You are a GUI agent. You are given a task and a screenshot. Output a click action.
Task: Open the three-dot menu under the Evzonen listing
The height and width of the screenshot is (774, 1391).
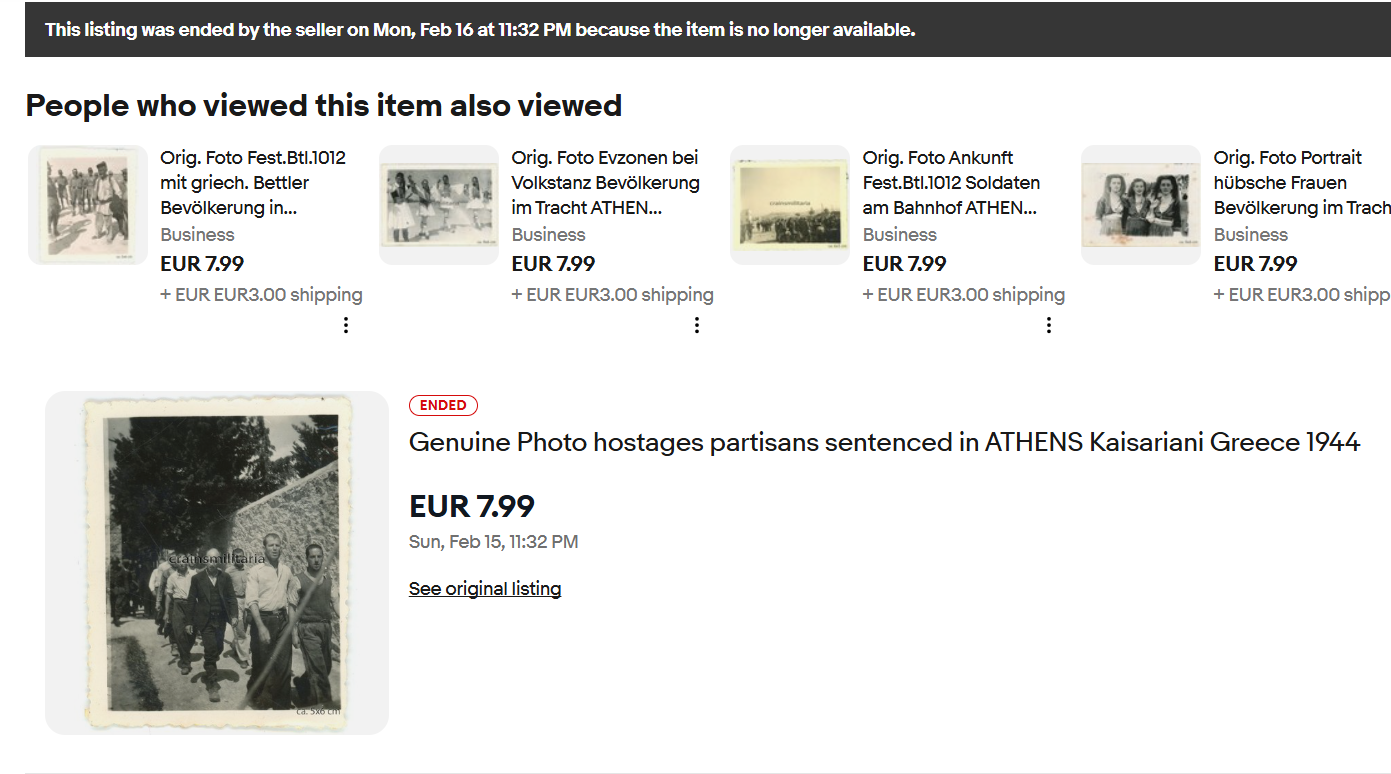[697, 325]
